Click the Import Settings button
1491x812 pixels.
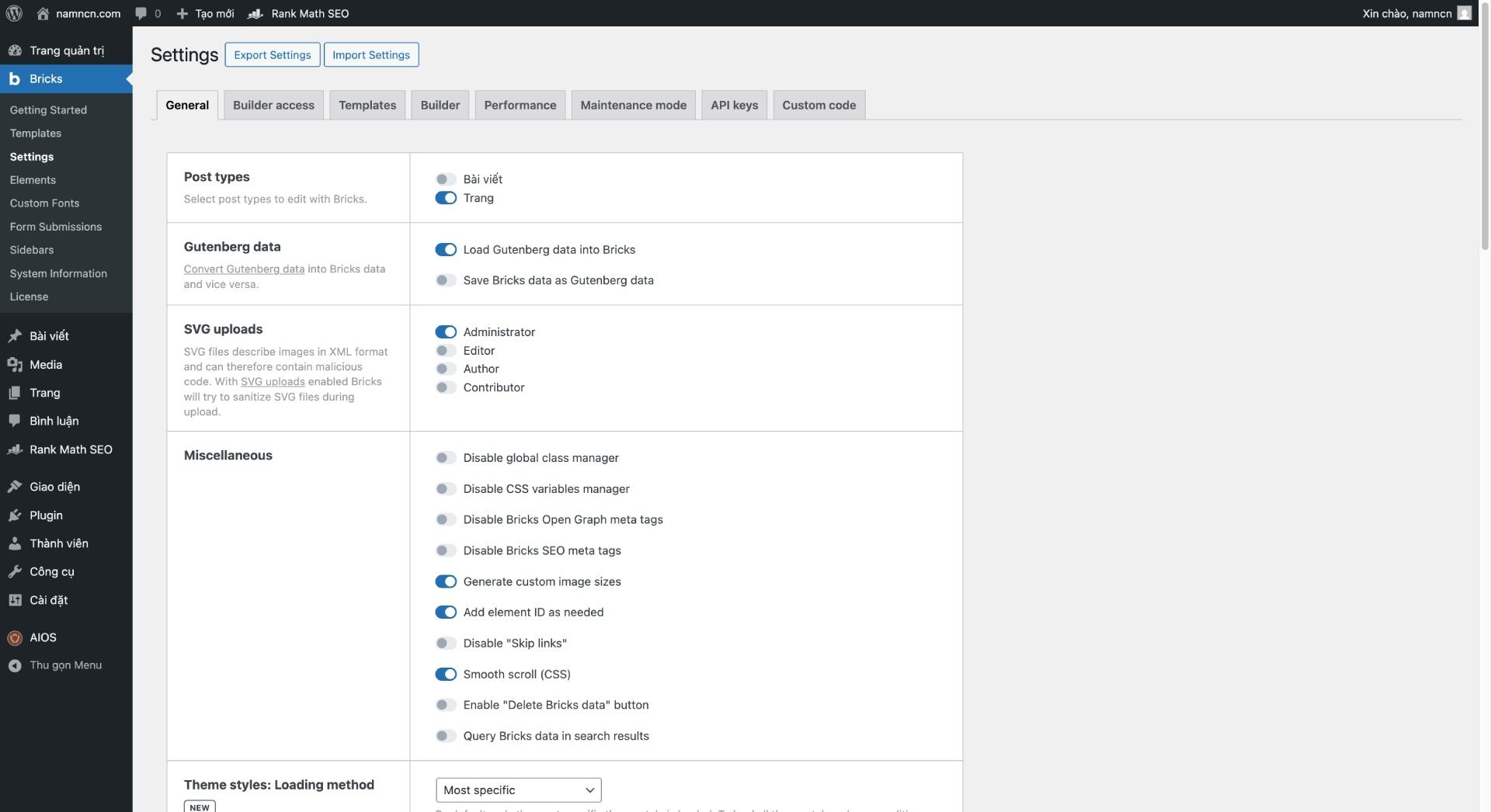(371, 54)
